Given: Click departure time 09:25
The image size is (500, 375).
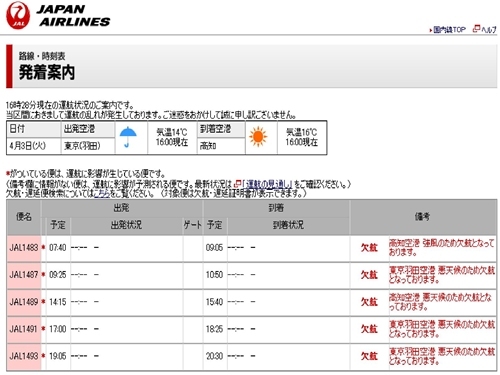Looking at the screenshot, I should point(58,275).
